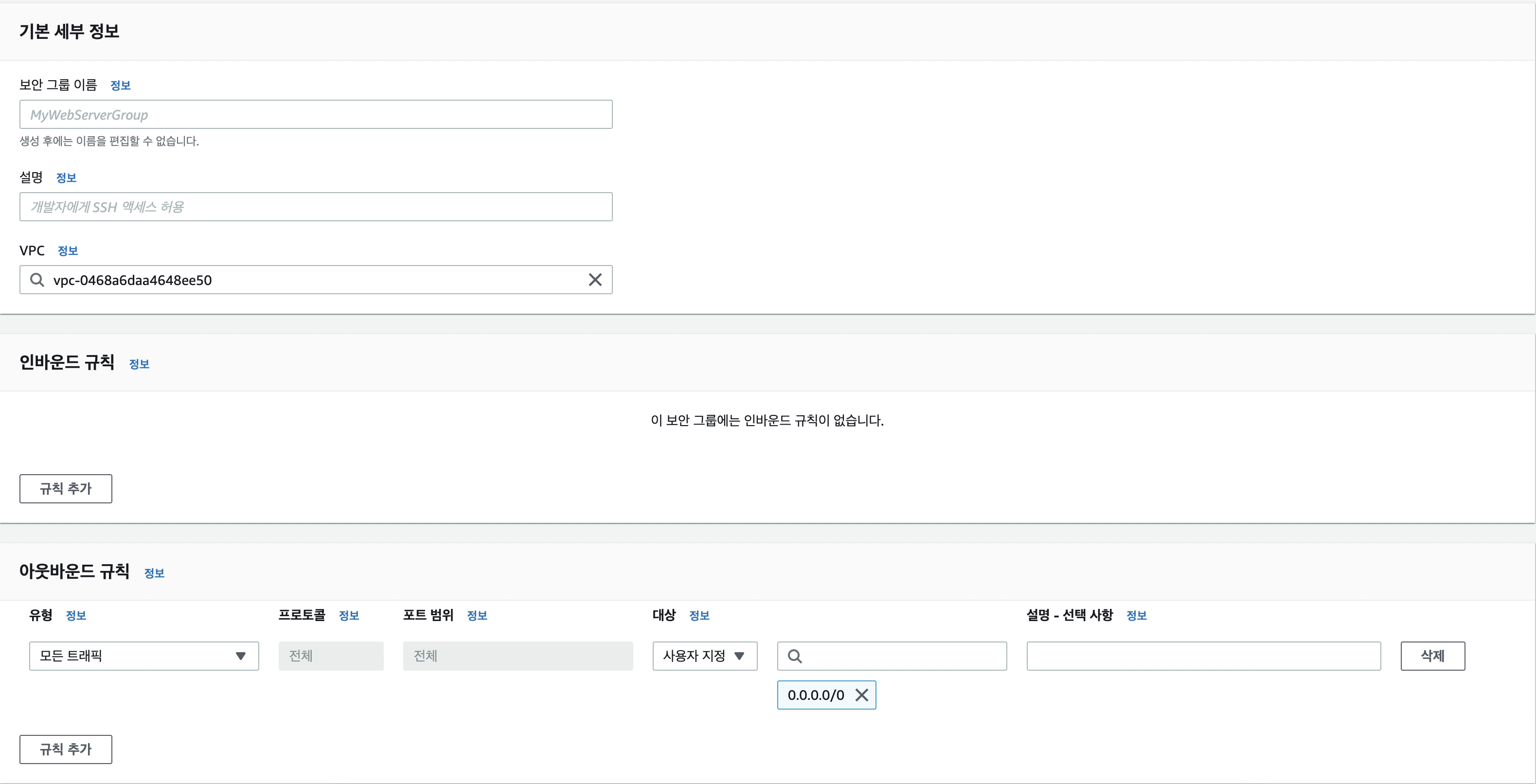This screenshot has width=1536, height=784.
Task: Click 규칙 추가 under outbound rules
Action: 66,749
